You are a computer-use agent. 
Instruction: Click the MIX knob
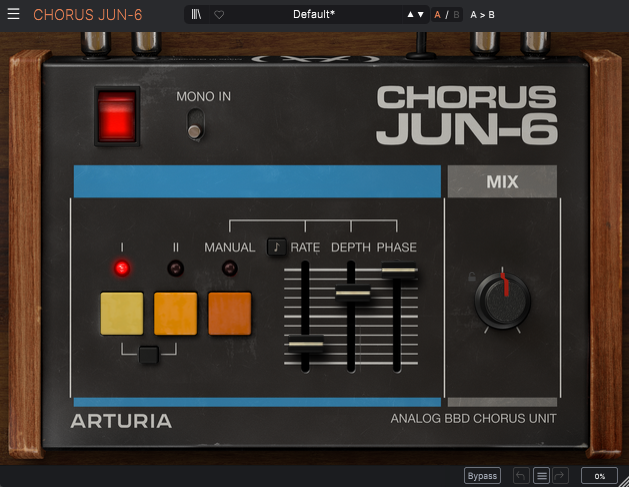502,300
